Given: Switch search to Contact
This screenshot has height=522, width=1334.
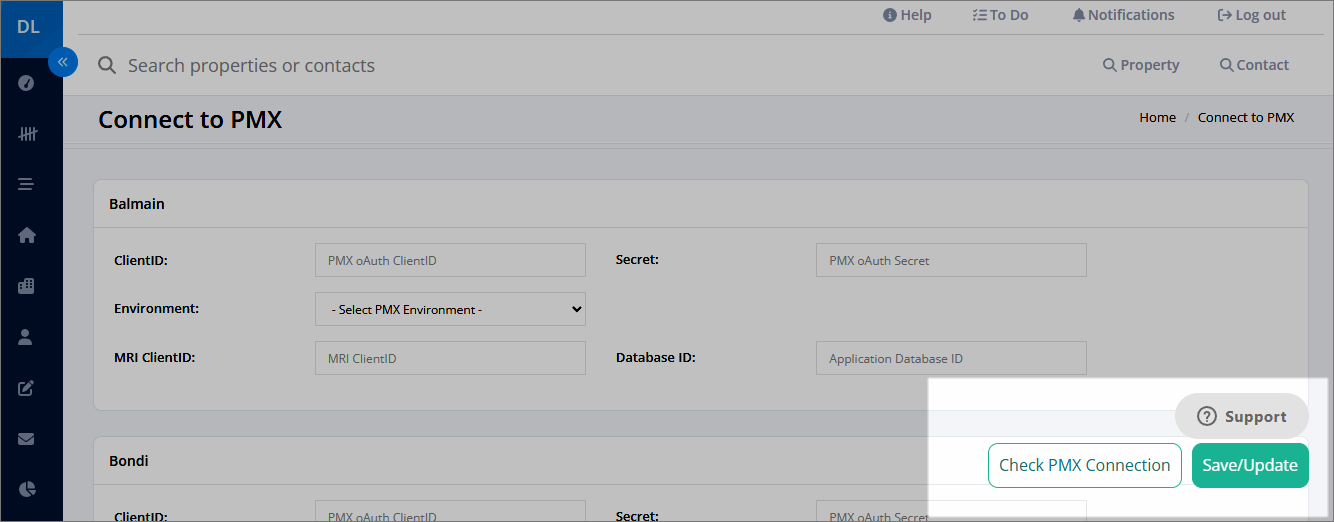Looking at the screenshot, I should [1254, 65].
